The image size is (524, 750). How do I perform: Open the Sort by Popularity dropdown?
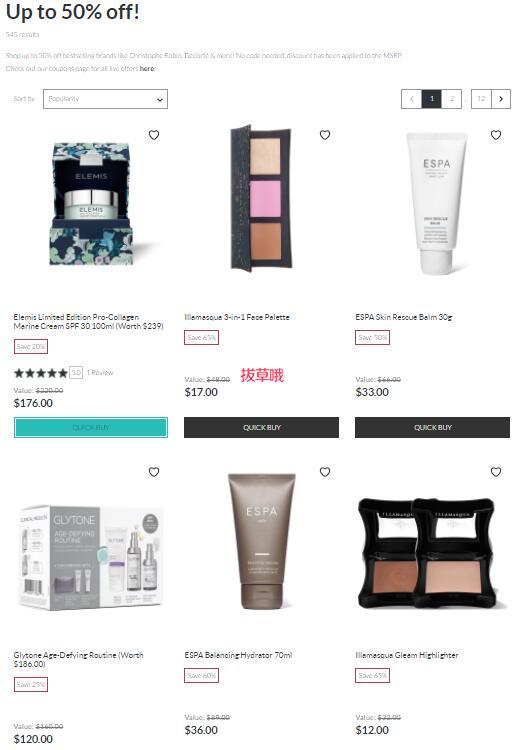click(105, 99)
